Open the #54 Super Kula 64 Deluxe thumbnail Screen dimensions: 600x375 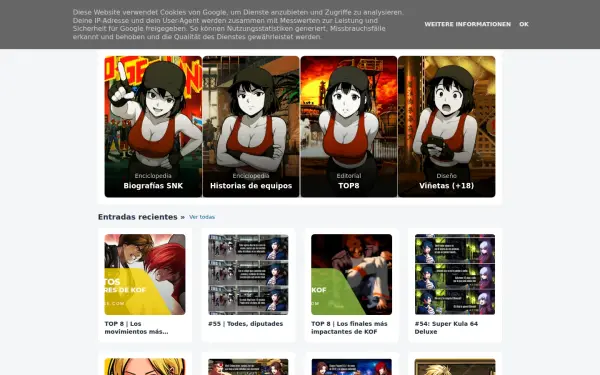[455, 274]
